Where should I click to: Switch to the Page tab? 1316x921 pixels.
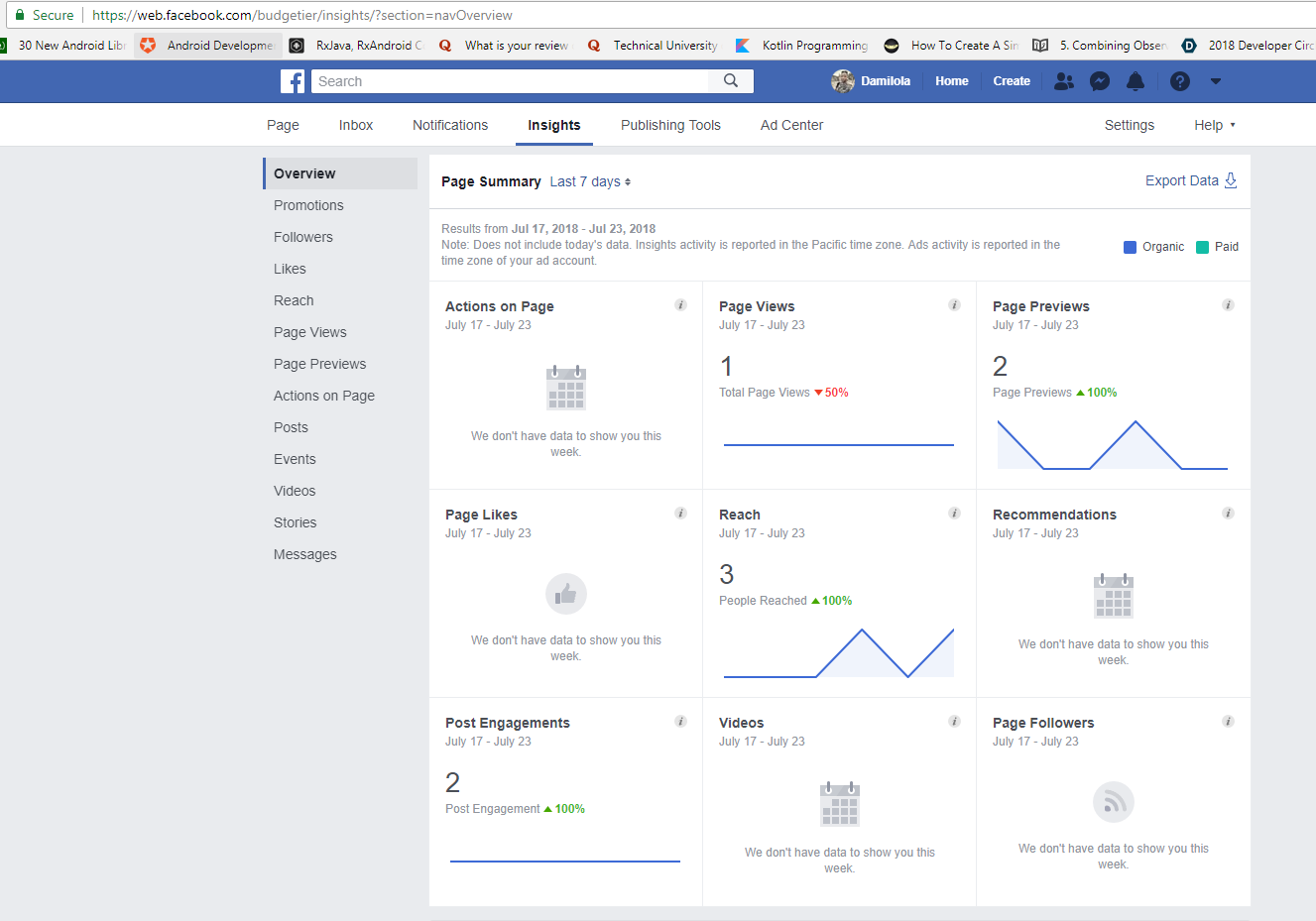[x=283, y=125]
